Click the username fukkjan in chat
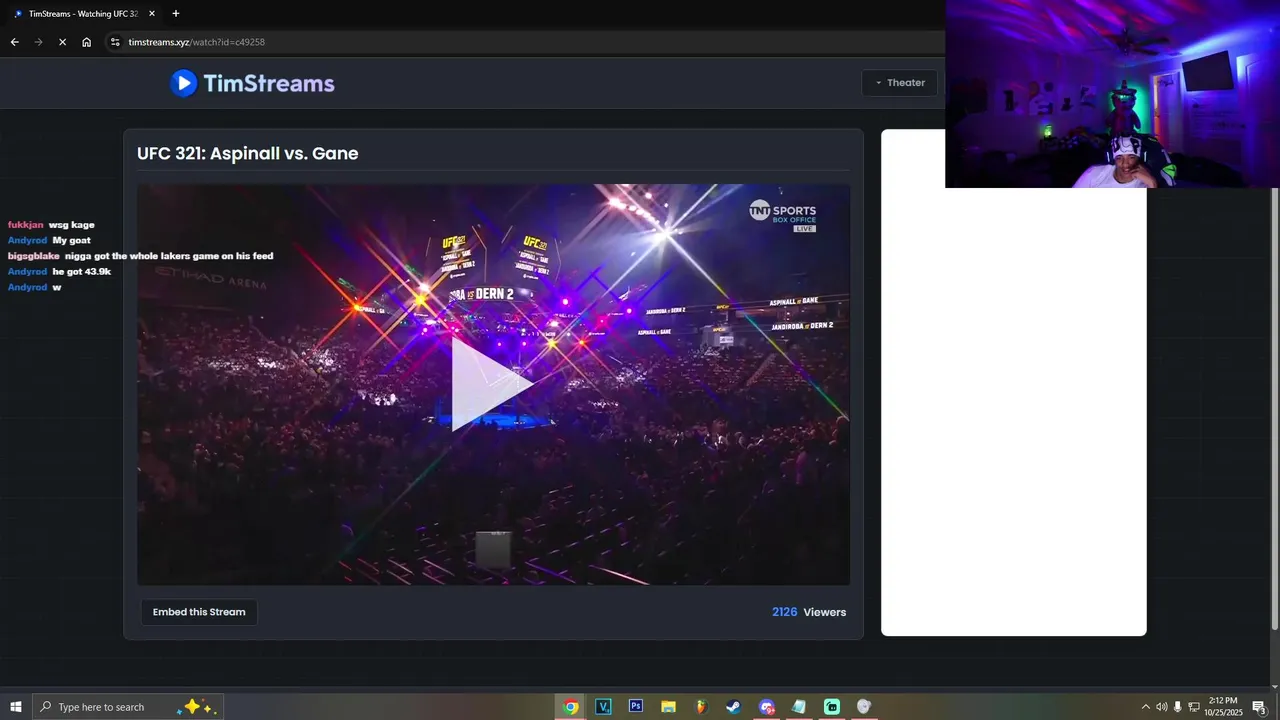The image size is (1280, 720). point(26,225)
